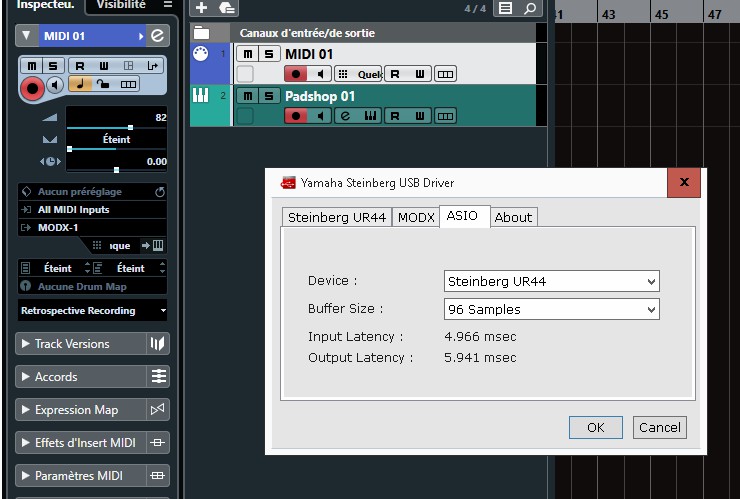
Task: Click the Paramètres MIDI section icon
Action: tap(158, 476)
